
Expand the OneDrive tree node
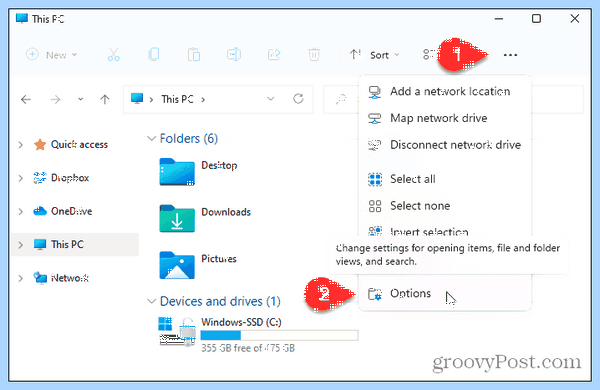[x=21, y=211]
